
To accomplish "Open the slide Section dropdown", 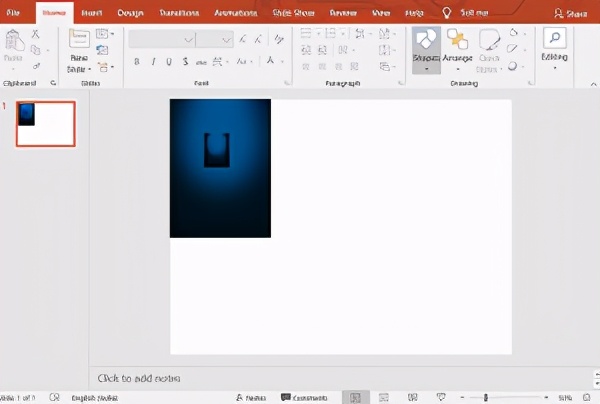I will pyautogui.click(x=105, y=67).
